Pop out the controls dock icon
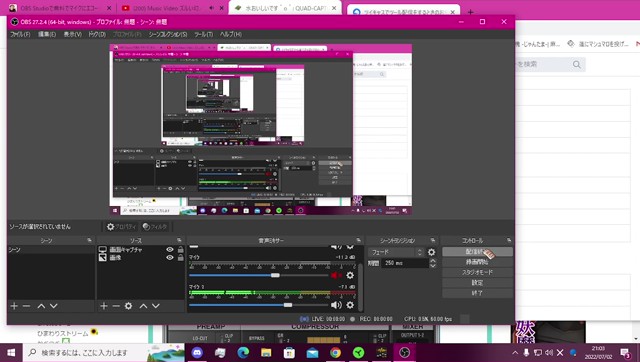Screen dimensions: 640x362 tap(509, 240)
